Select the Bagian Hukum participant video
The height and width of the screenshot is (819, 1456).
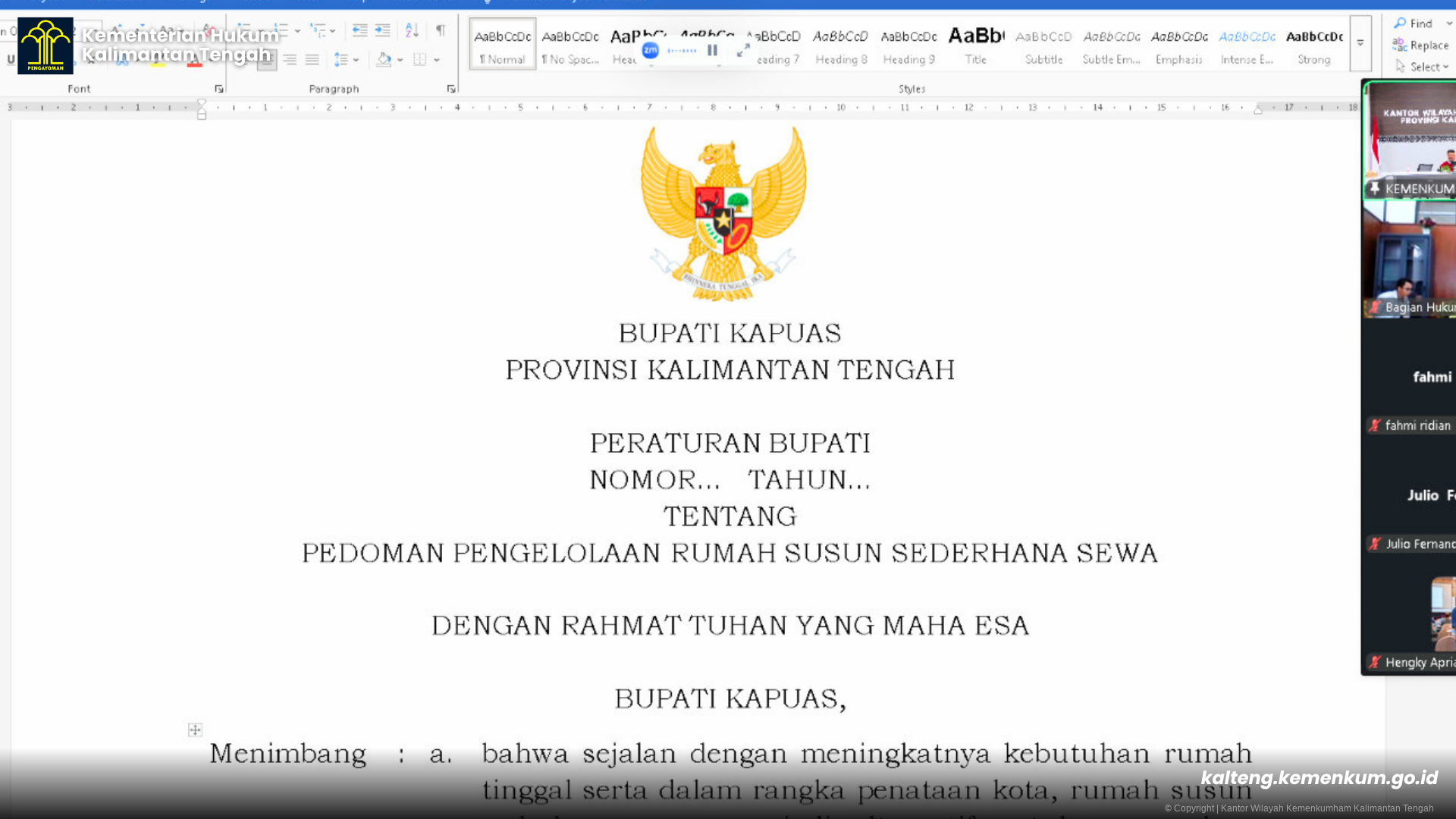(1410, 258)
